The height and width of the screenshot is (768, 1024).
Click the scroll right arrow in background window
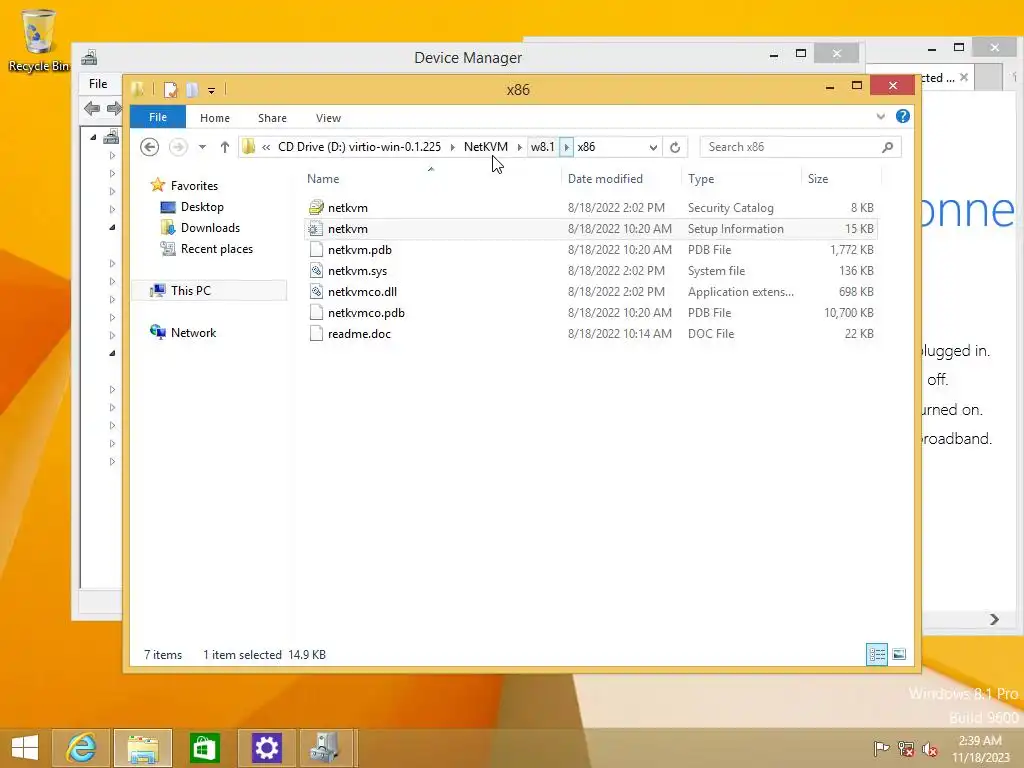[994, 619]
